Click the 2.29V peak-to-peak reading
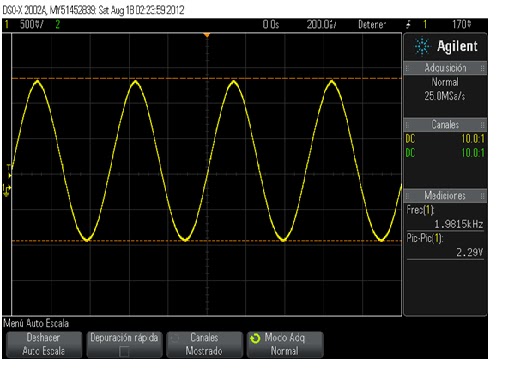 tap(470, 252)
